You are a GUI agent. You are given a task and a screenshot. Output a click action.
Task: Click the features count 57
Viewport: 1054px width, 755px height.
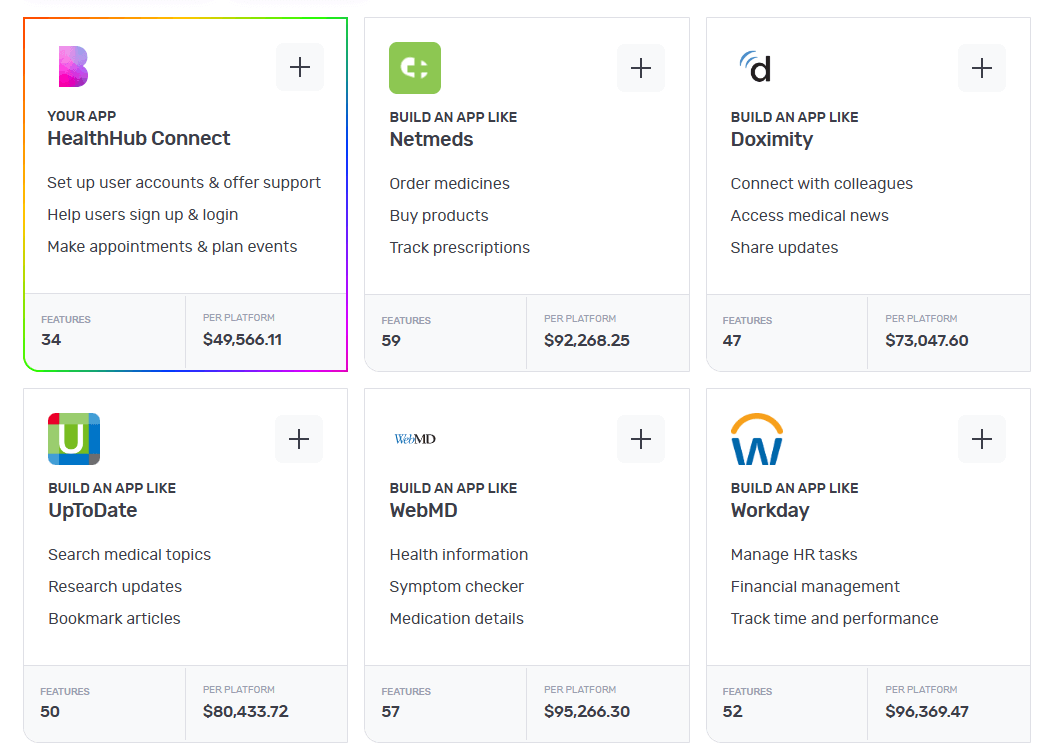[x=391, y=711]
